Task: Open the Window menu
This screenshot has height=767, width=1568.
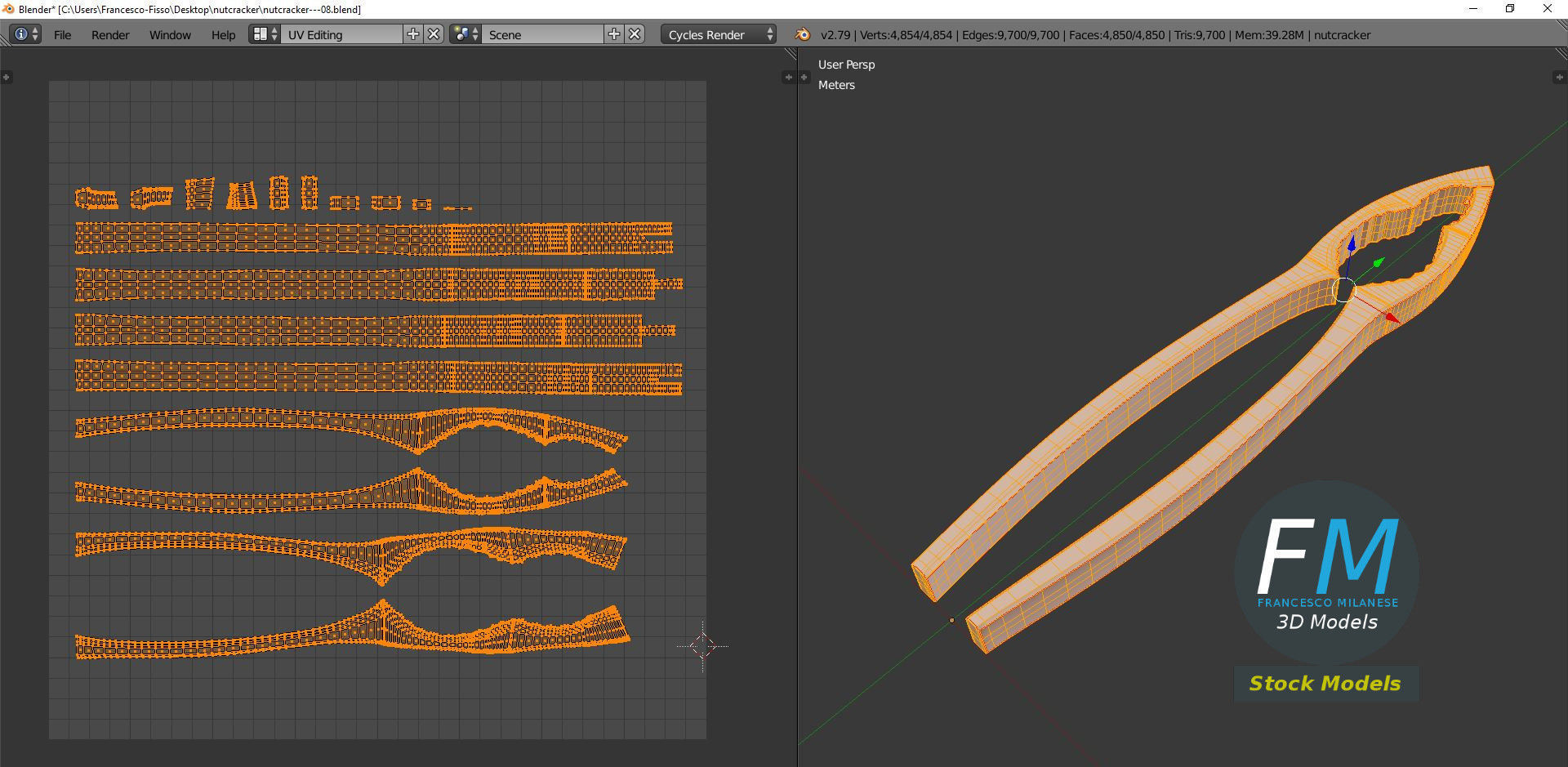Action: click(170, 34)
